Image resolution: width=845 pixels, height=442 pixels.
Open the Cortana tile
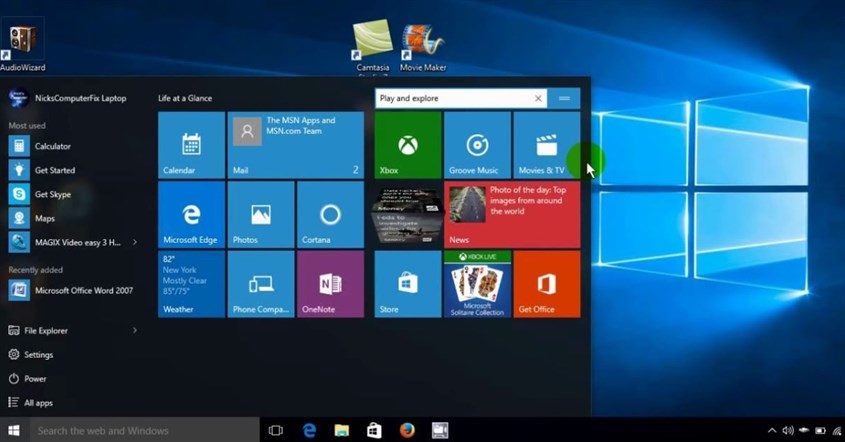(x=330, y=215)
